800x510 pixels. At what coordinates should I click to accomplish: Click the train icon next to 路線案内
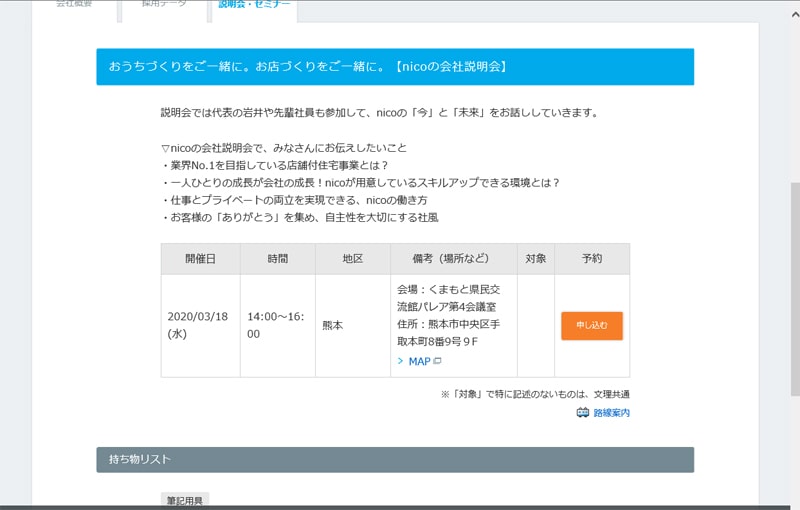pos(583,413)
